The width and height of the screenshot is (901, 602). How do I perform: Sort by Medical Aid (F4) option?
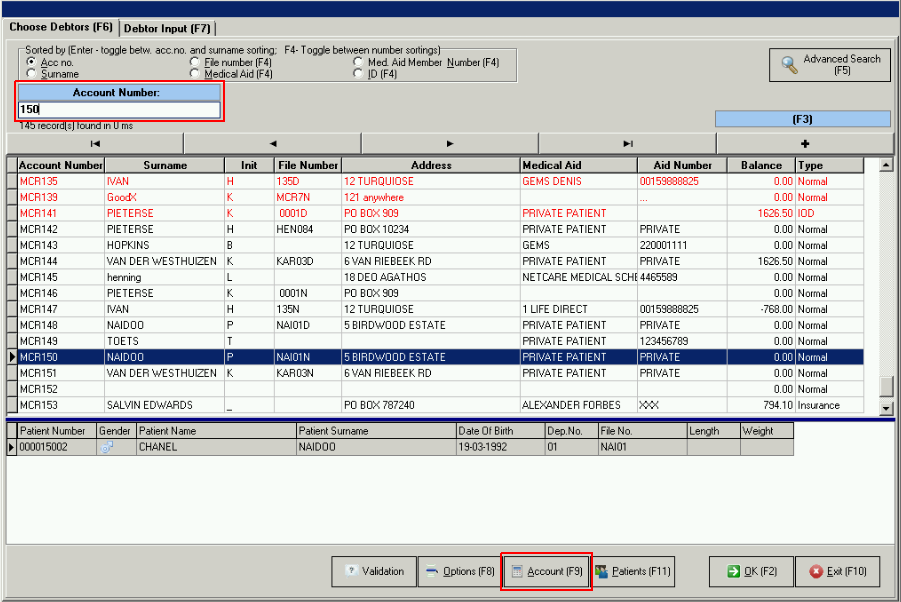pos(195,74)
